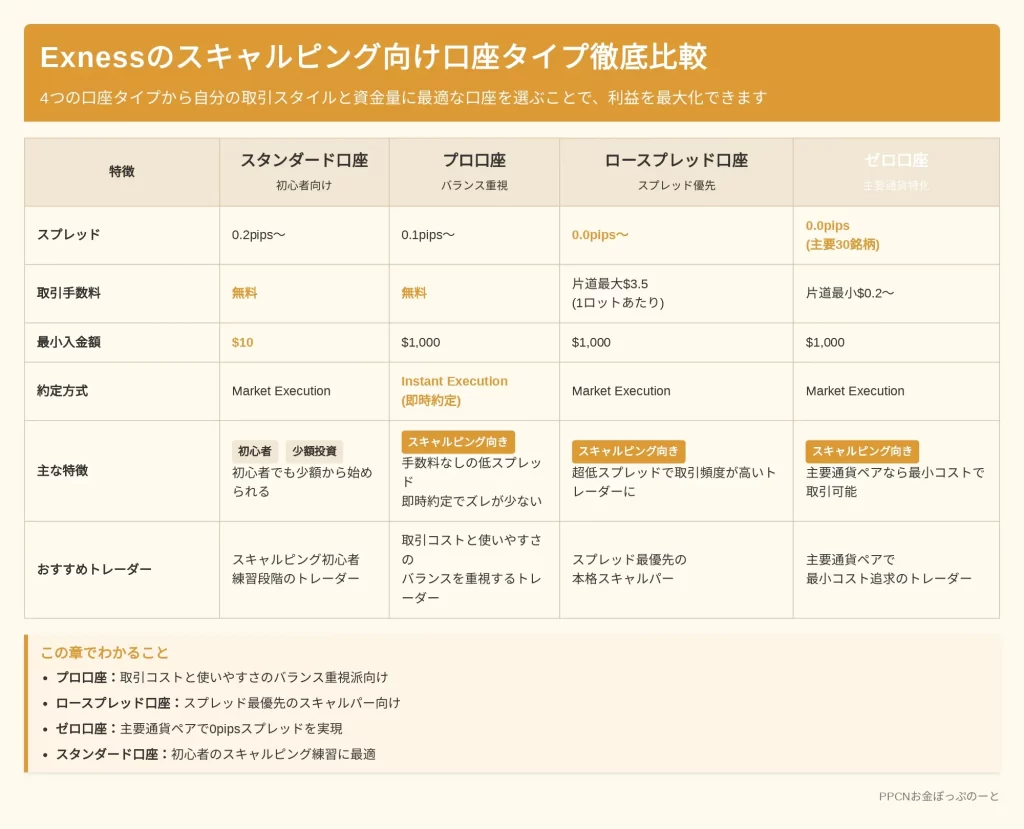This screenshot has width=1024, height=829.
Task: Click the "スプレッド" row label
Action: pos(69,235)
